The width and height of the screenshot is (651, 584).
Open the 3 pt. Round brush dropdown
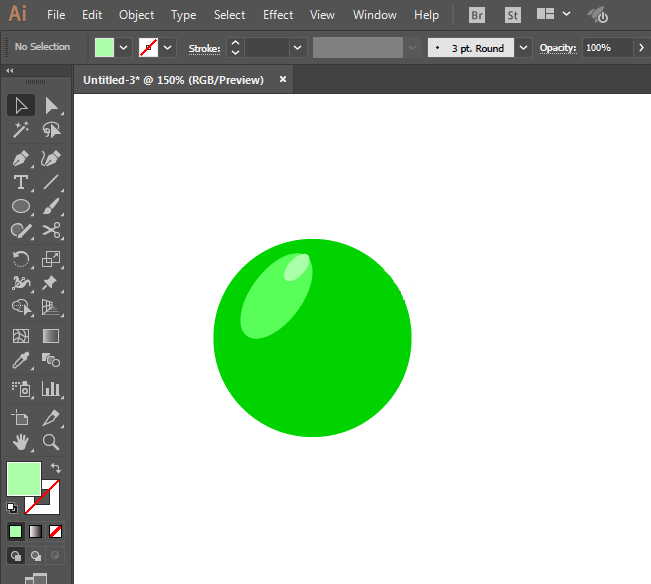[x=523, y=48]
